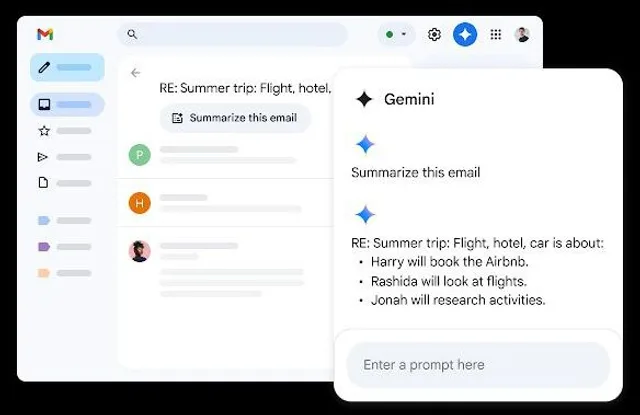The height and width of the screenshot is (415, 640).
Task: Click the Enter a prompt here field
Action: pyautogui.click(x=478, y=365)
